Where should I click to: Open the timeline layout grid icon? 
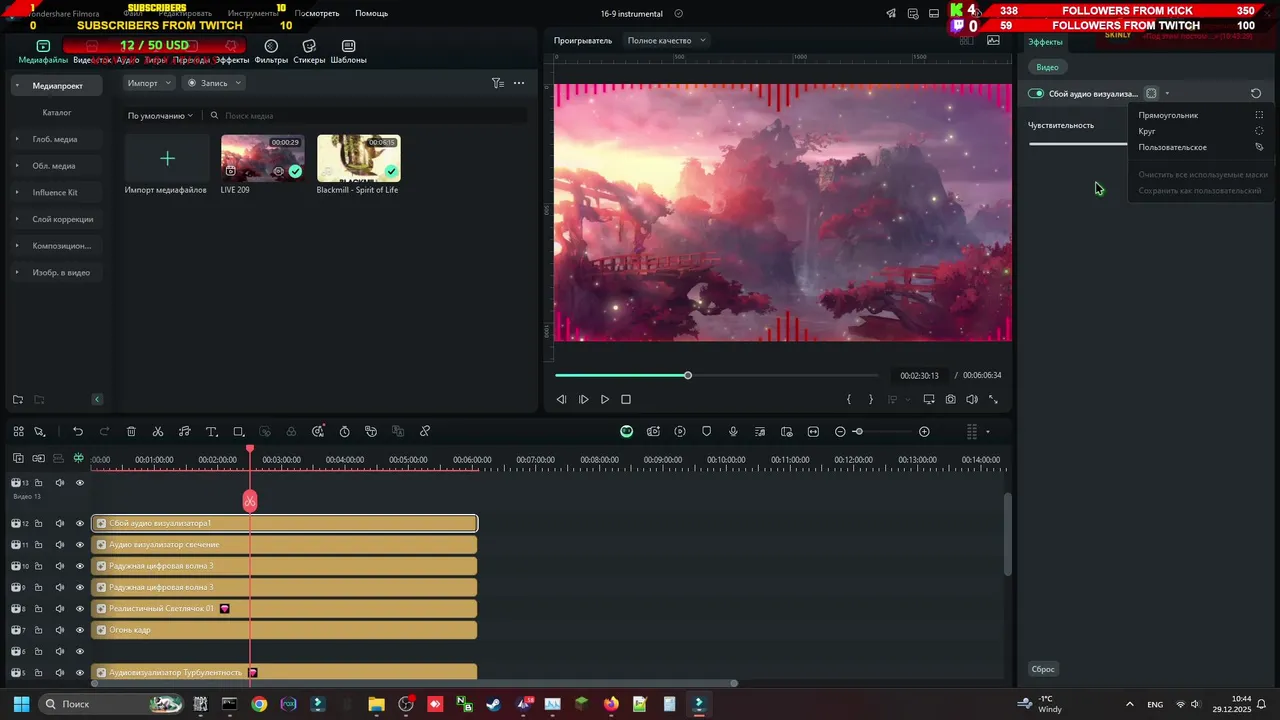[x=18, y=431]
